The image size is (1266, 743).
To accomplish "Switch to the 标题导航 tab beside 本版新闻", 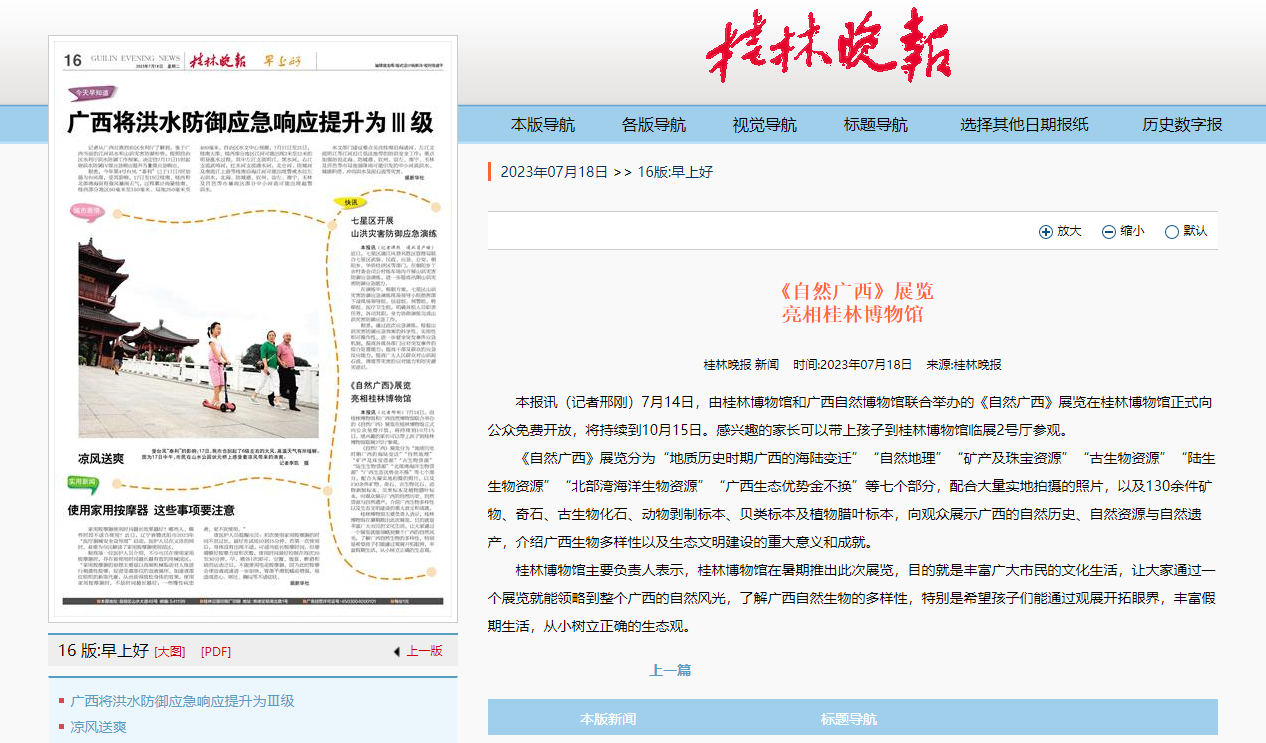I will point(849,719).
